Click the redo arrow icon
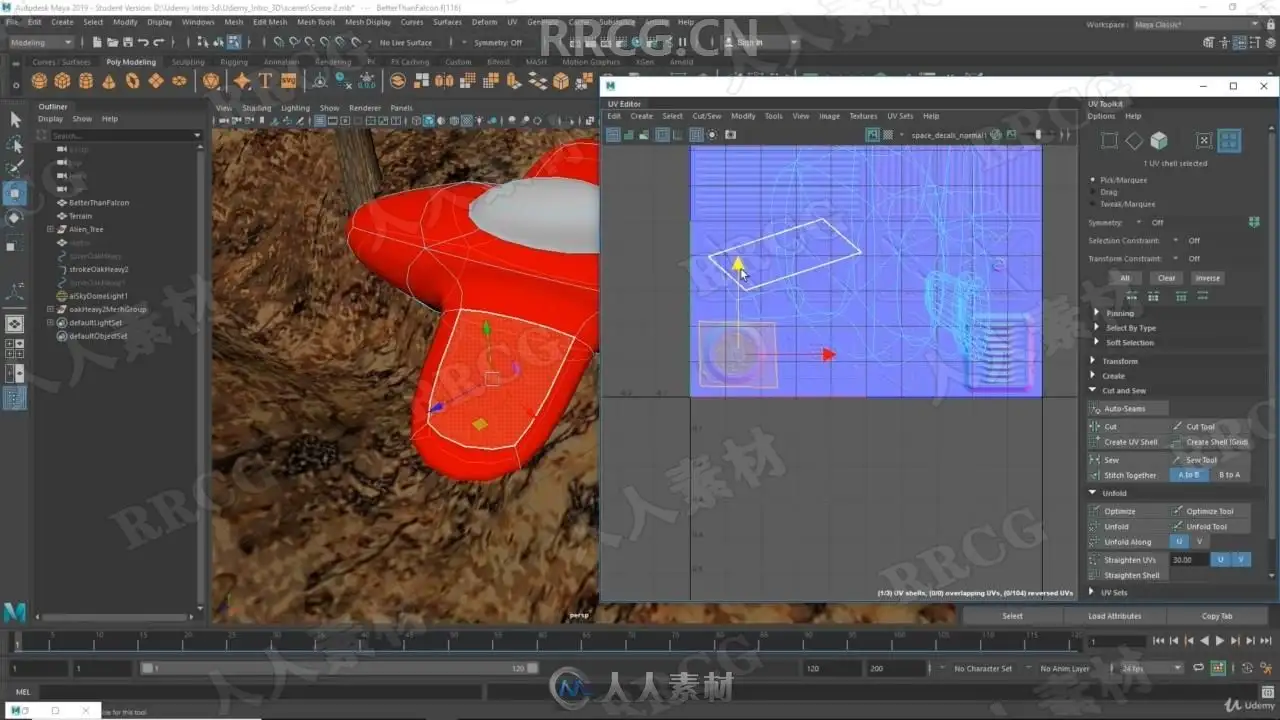This screenshot has width=1280, height=720. click(158, 42)
